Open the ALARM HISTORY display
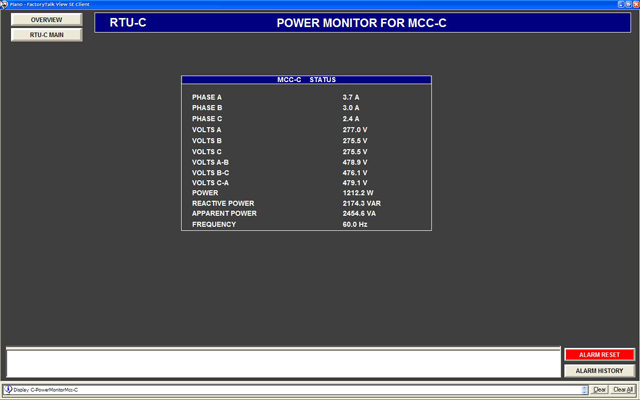 click(599, 370)
